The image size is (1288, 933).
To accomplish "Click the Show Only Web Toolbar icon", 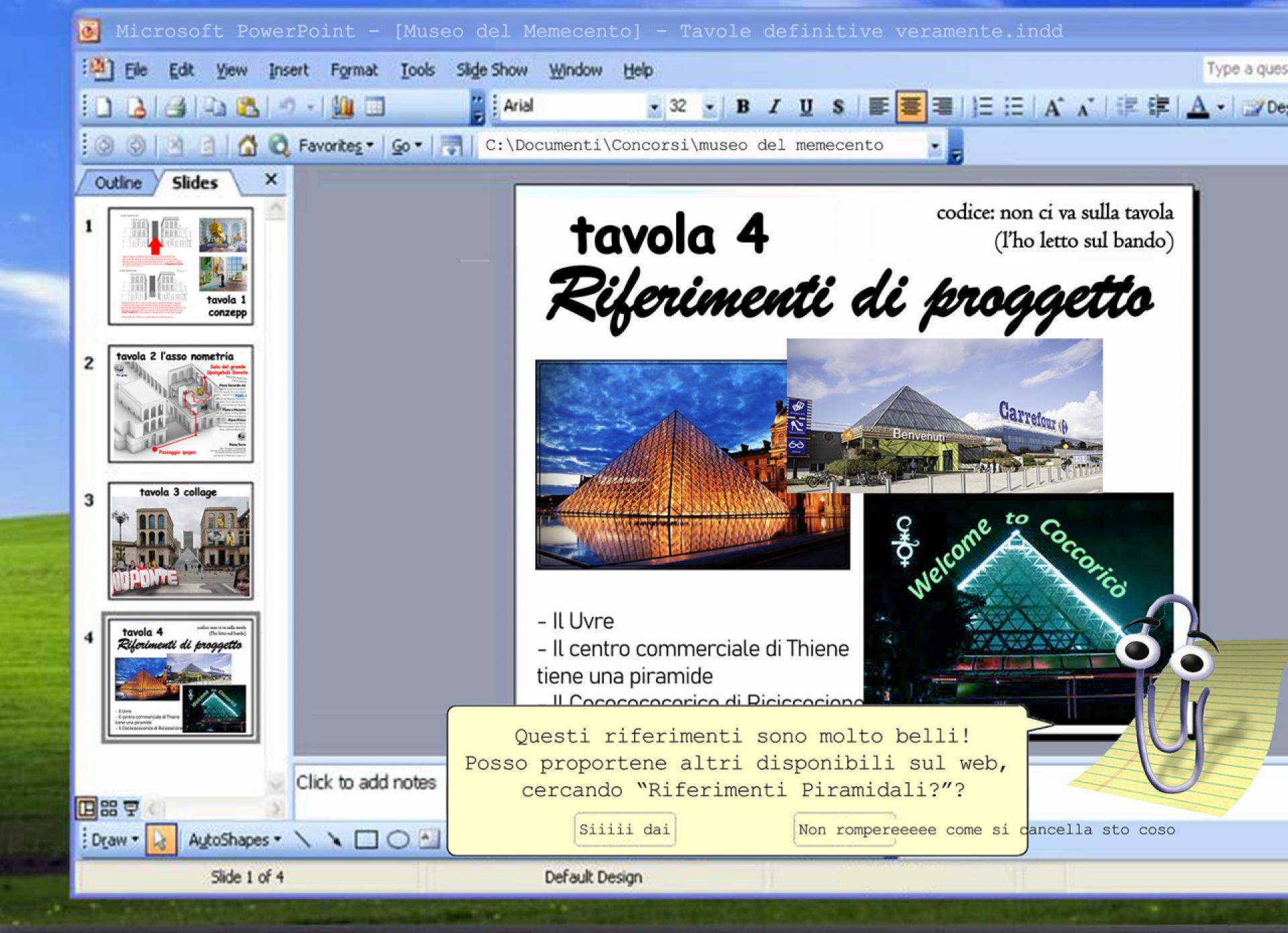I will pyautogui.click(x=451, y=146).
